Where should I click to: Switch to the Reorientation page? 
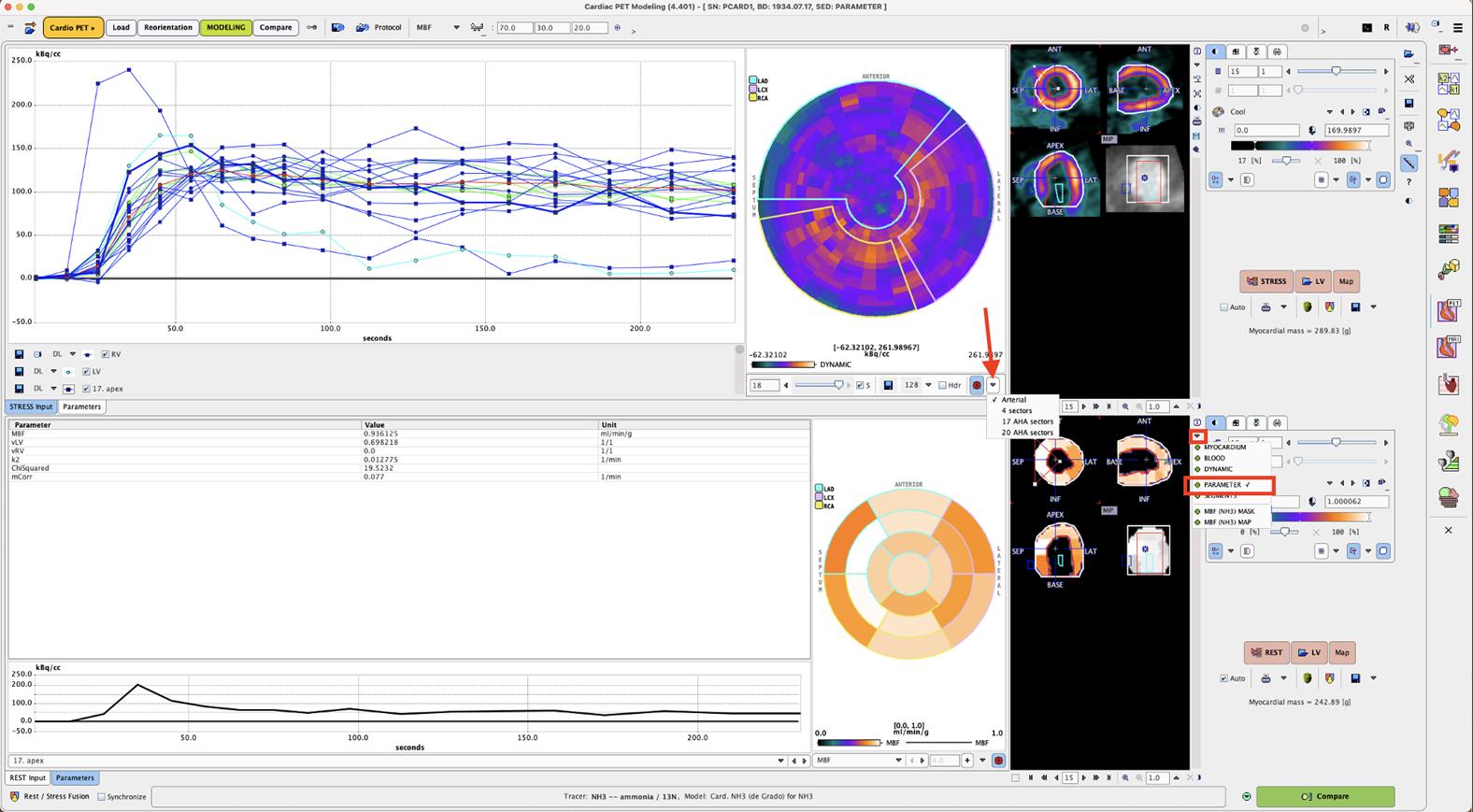point(168,28)
